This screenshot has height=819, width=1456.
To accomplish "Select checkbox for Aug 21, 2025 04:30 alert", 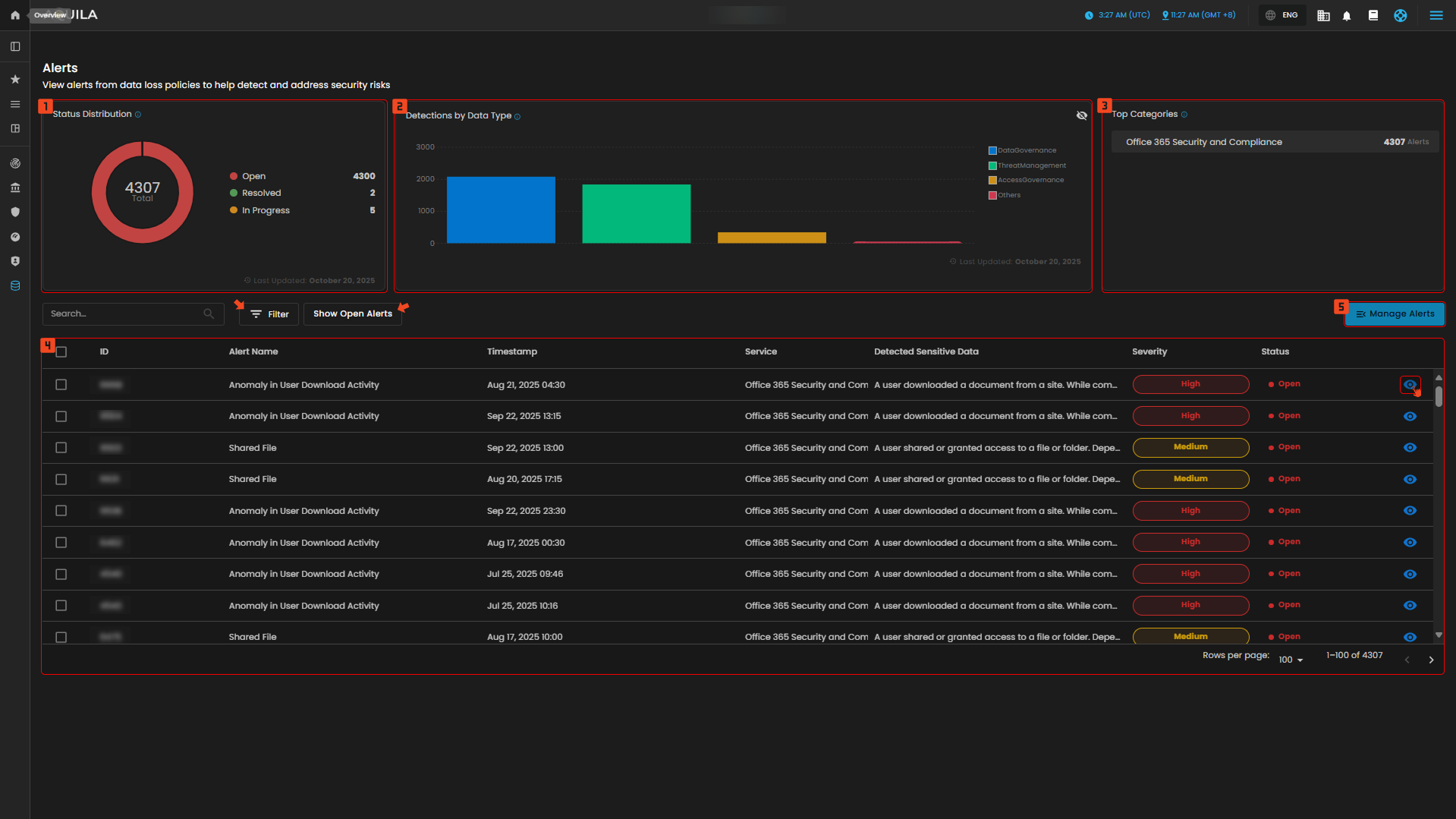I will (x=61, y=385).
